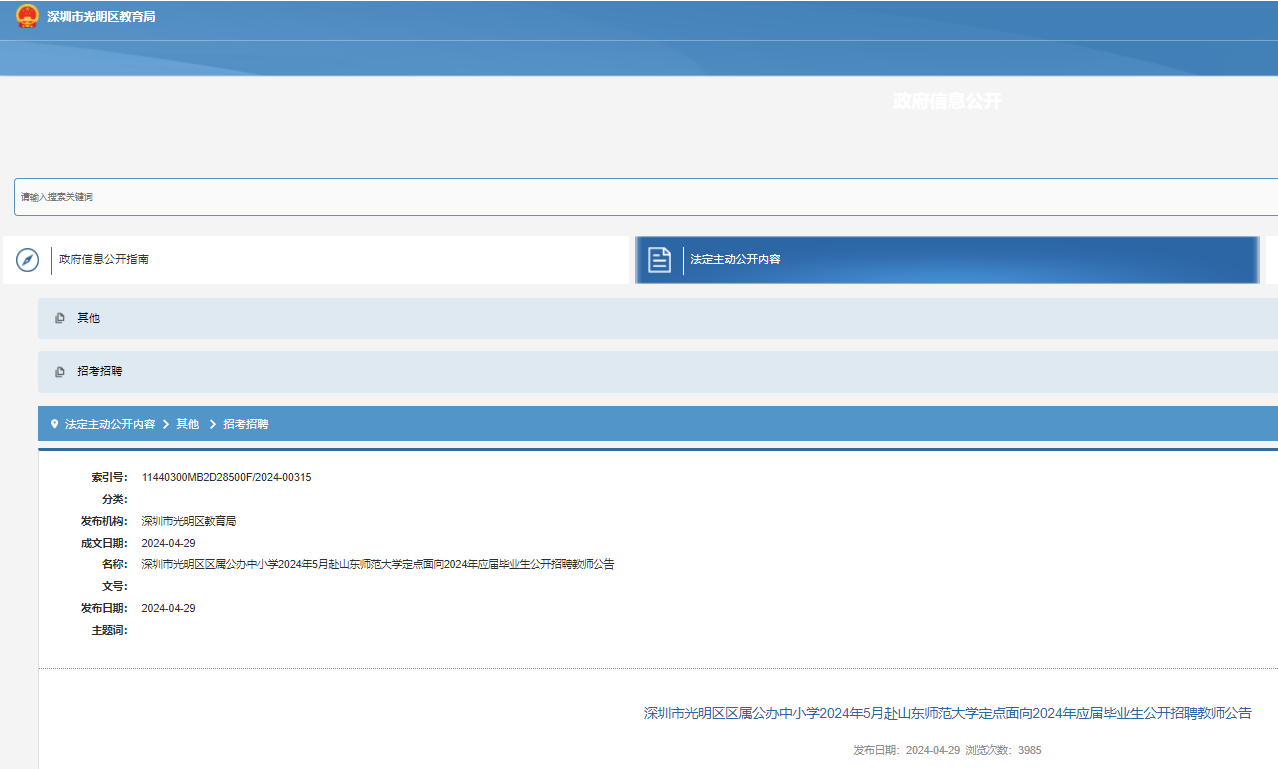Click the national emblem logo icon
Image resolution: width=1278 pixels, height=769 pixels.
coord(28,17)
